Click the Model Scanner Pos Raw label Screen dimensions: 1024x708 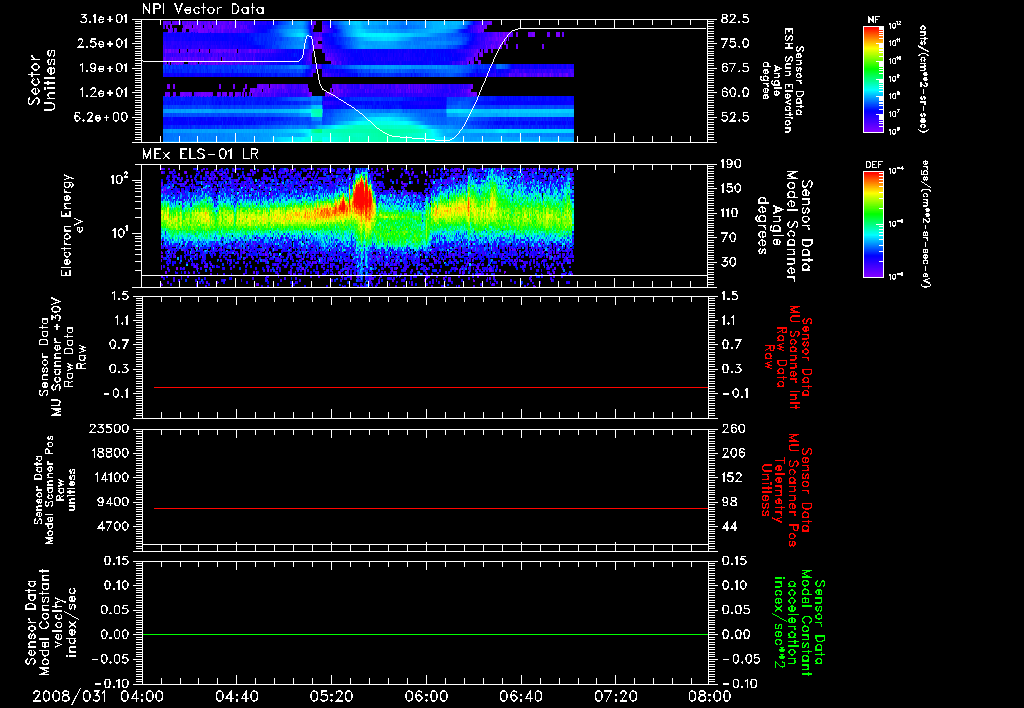pos(55,490)
